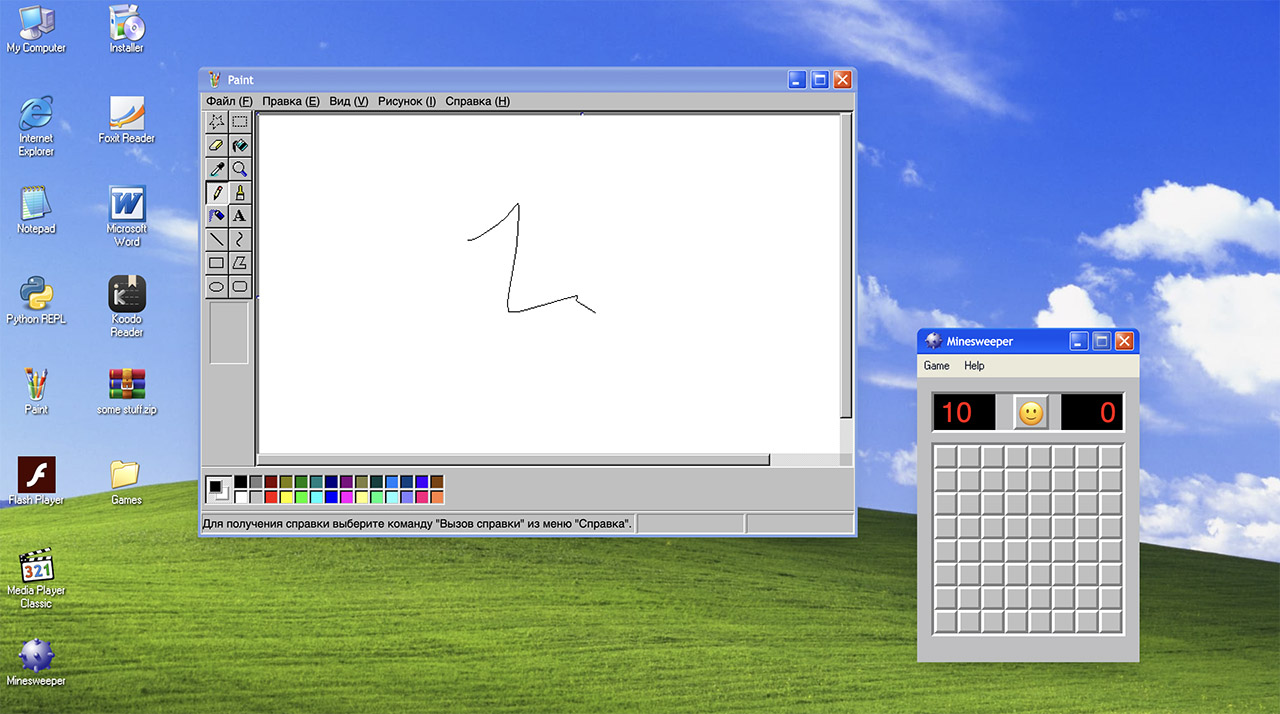
Task: Choose the Brush tool
Action: pos(240,192)
